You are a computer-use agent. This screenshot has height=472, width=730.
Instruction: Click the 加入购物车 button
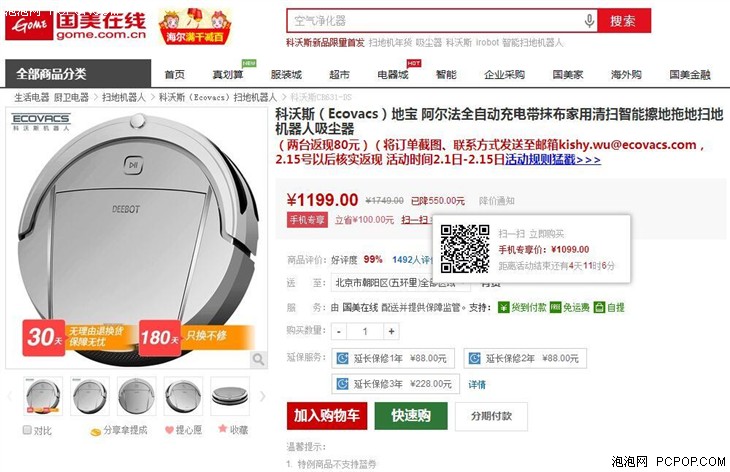(x=327, y=416)
